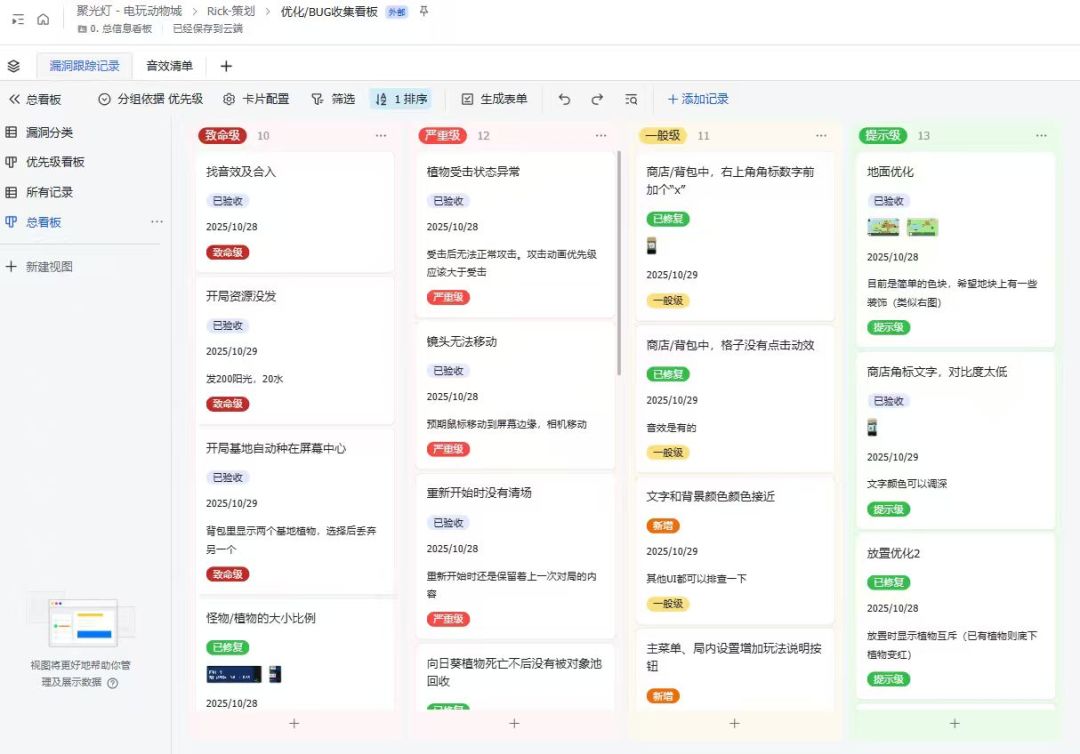Viewport: 1080px width, 754px height.
Task: Click 添加记录 to add a record
Action: click(698, 99)
